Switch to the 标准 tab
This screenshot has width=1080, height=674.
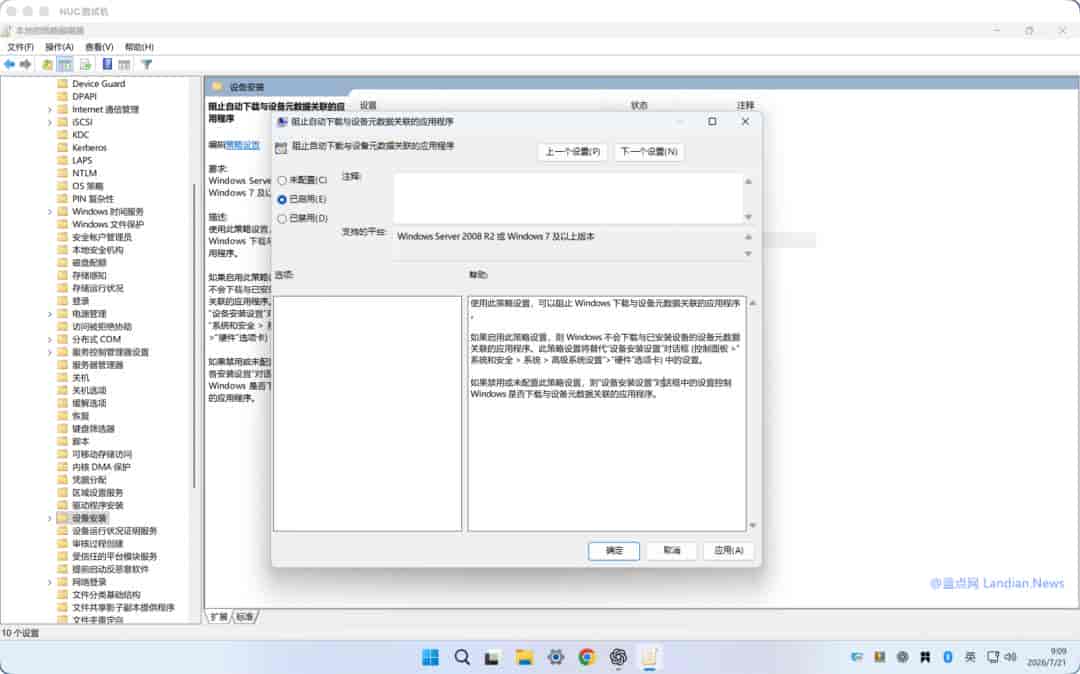(x=245, y=617)
